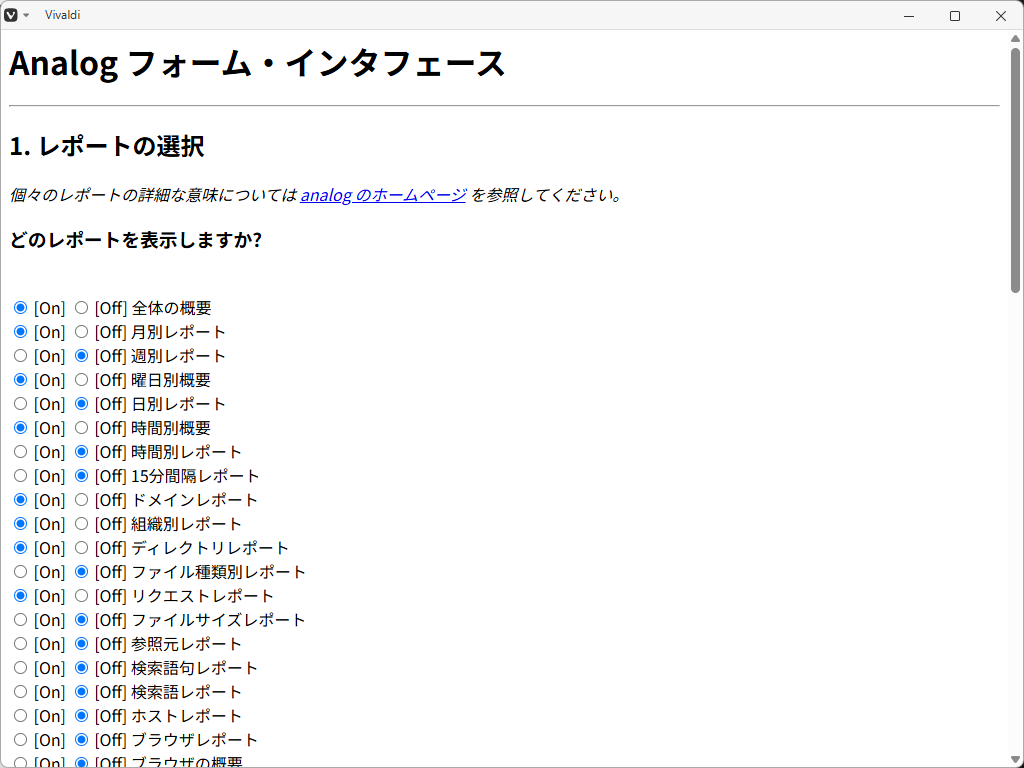Switch ホストレポート to On

(x=20, y=715)
